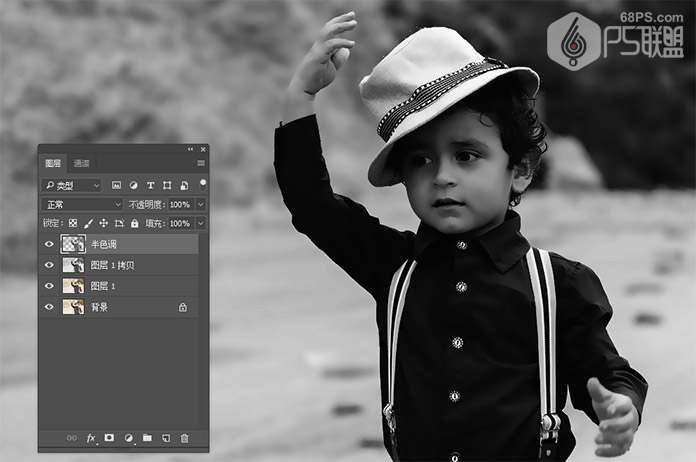Screen dimensions: 696x462
Task: Lock layer position move icon
Action: pos(103,223)
